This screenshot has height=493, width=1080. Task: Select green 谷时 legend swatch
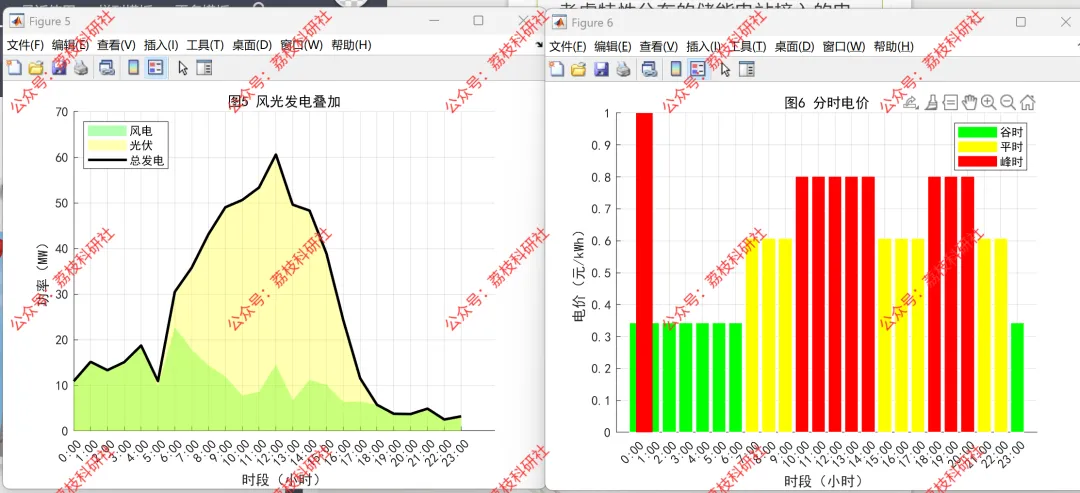[x=977, y=132]
